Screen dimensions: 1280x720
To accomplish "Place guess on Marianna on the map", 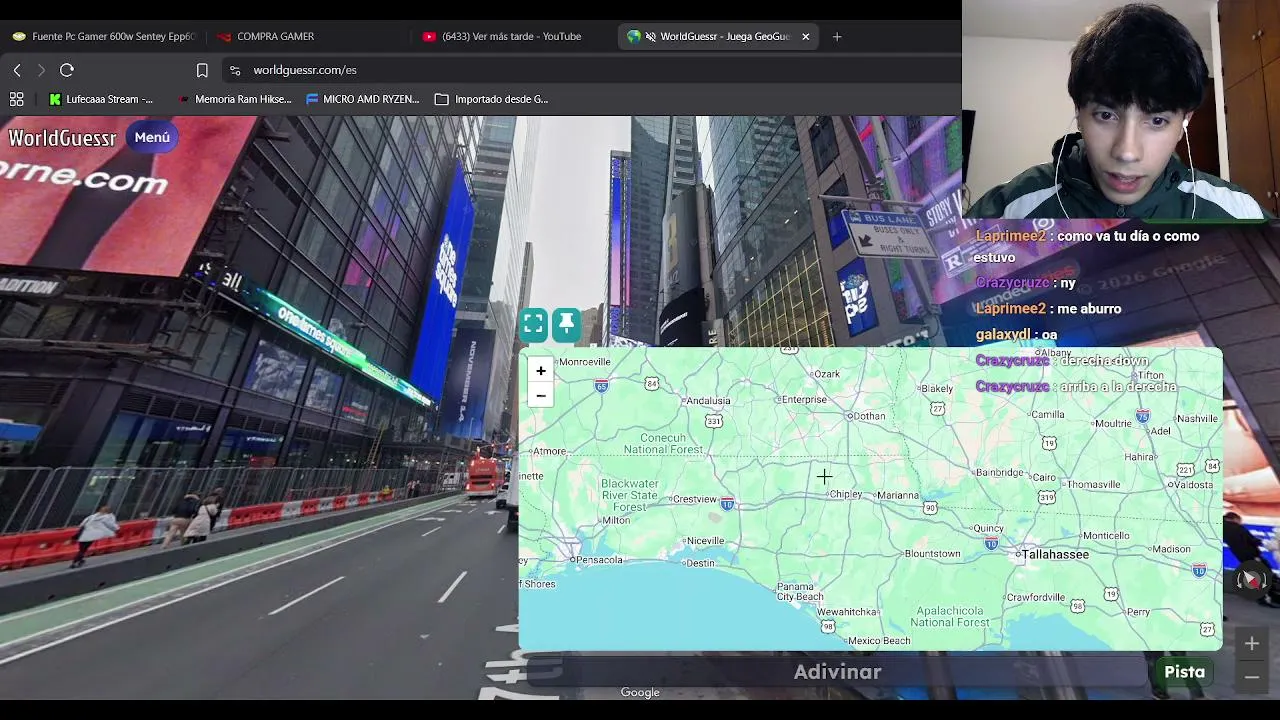I will (x=897, y=495).
